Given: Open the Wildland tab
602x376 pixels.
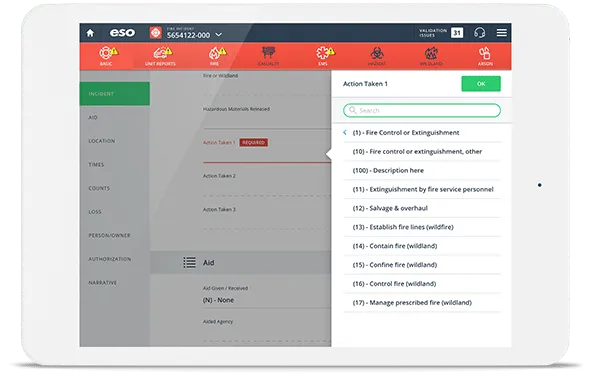Looking at the screenshot, I should (431, 56).
